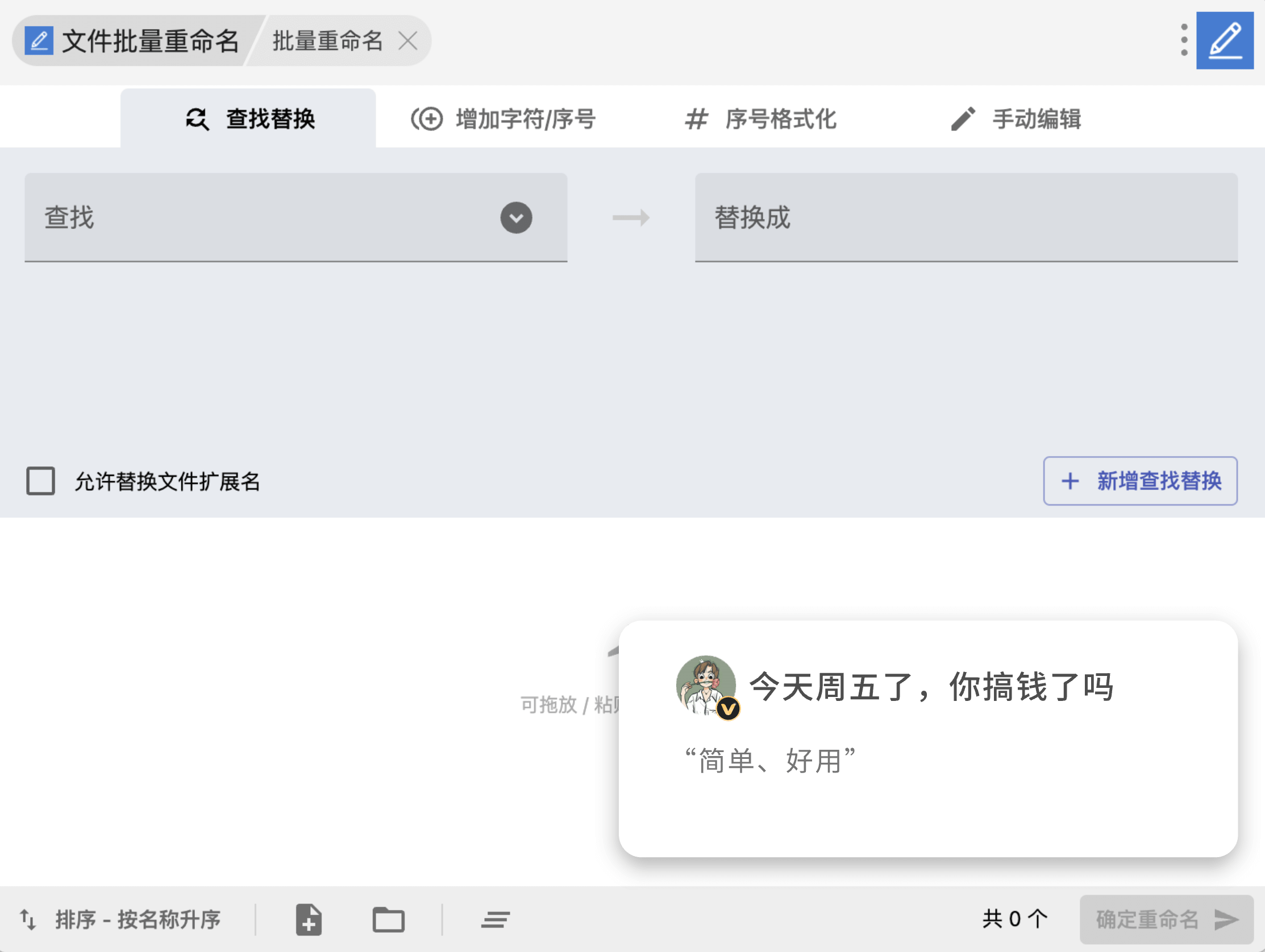Screen dimensions: 1265x952
Task: Click into the 查找 input field
Action: [257, 218]
